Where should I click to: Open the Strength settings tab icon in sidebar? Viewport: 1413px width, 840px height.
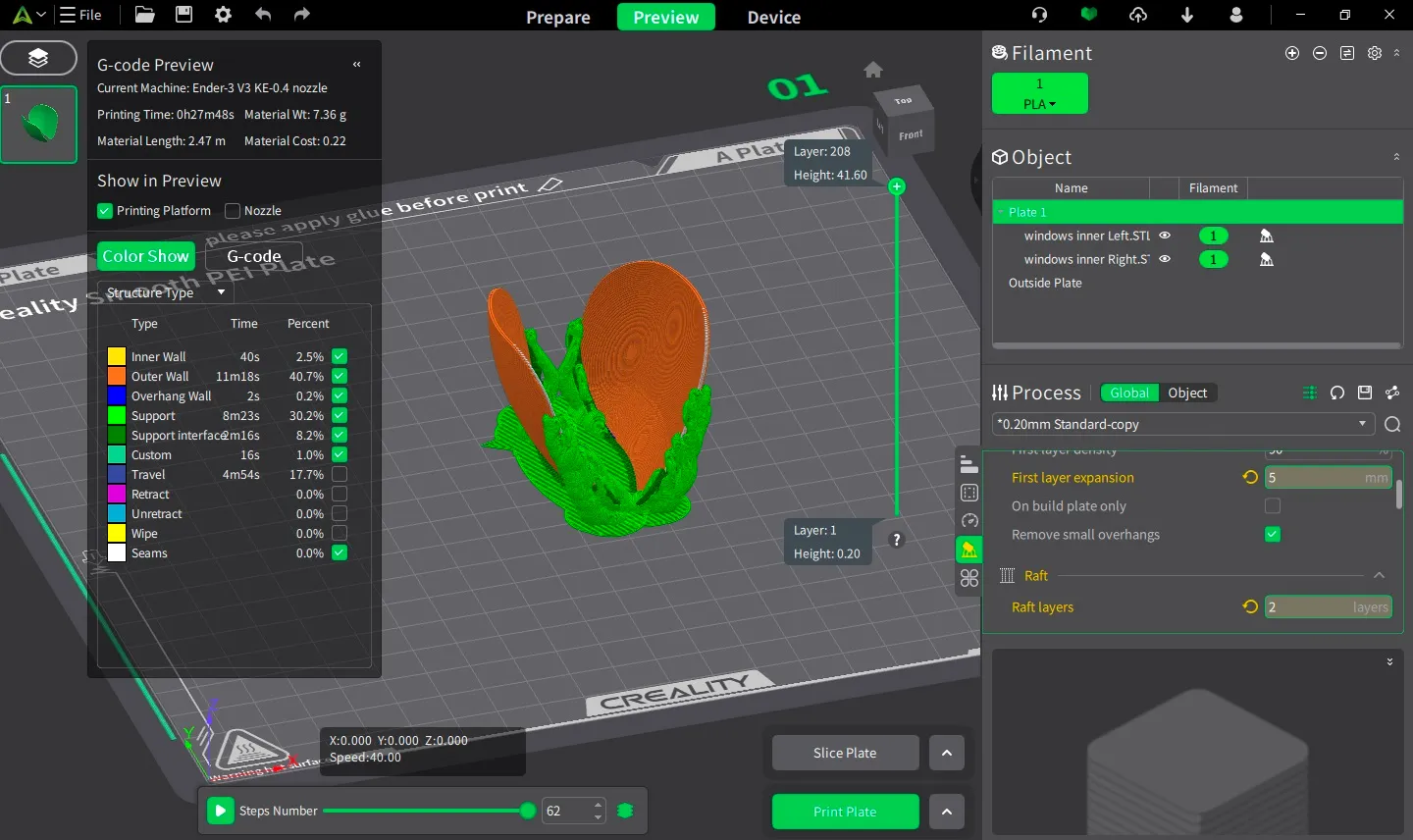click(x=969, y=493)
